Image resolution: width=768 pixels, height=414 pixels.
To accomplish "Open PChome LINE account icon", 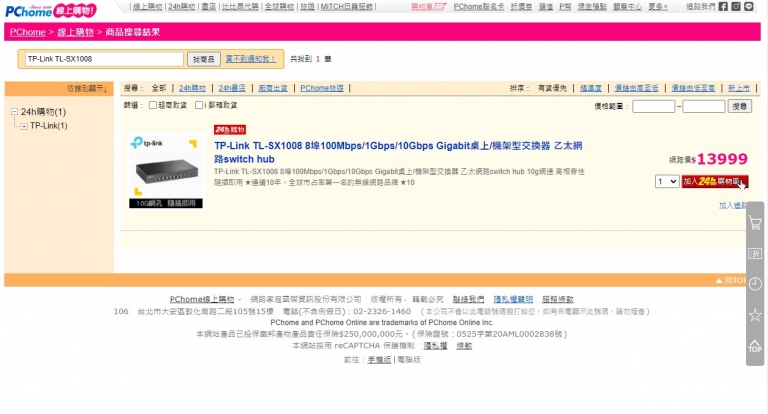I will pyautogui.click(x=748, y=6).
